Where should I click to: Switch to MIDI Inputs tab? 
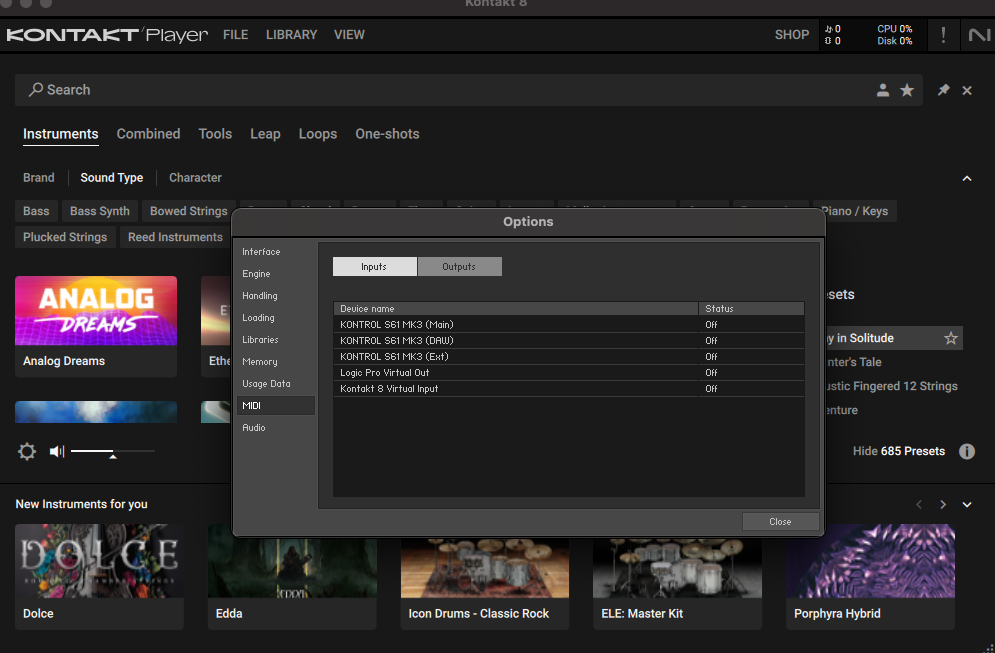point(374,267)
